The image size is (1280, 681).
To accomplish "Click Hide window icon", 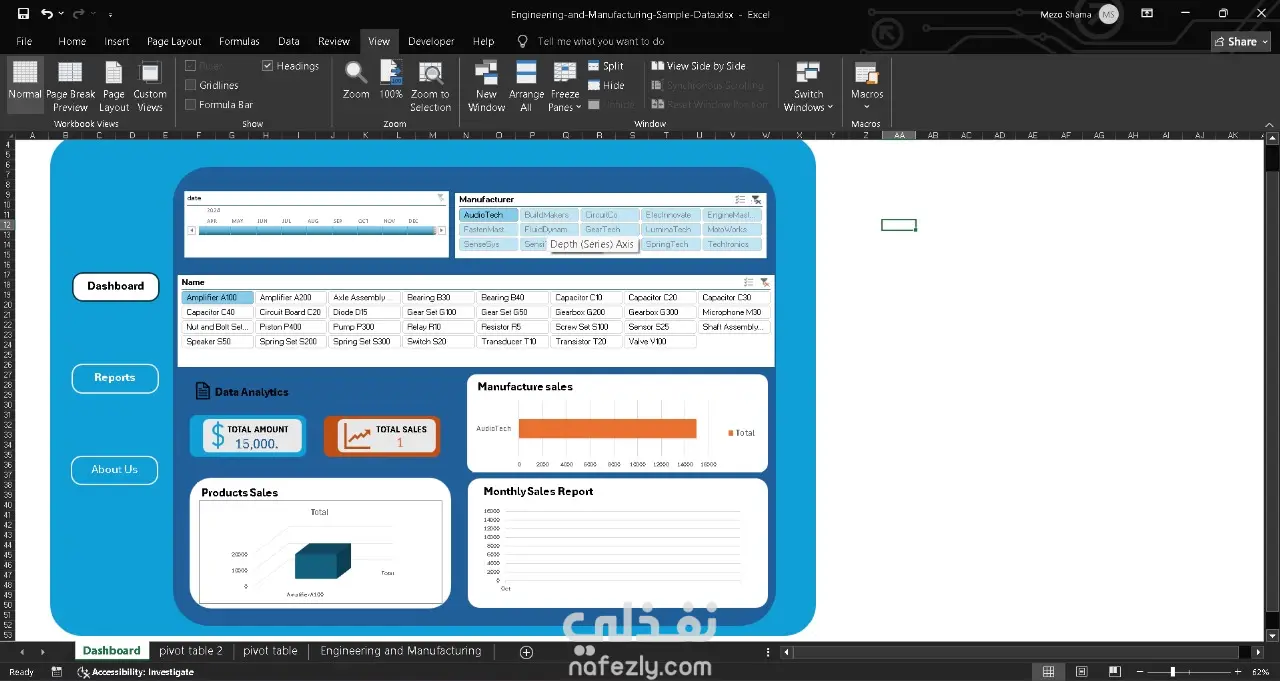I will [593, 85].
